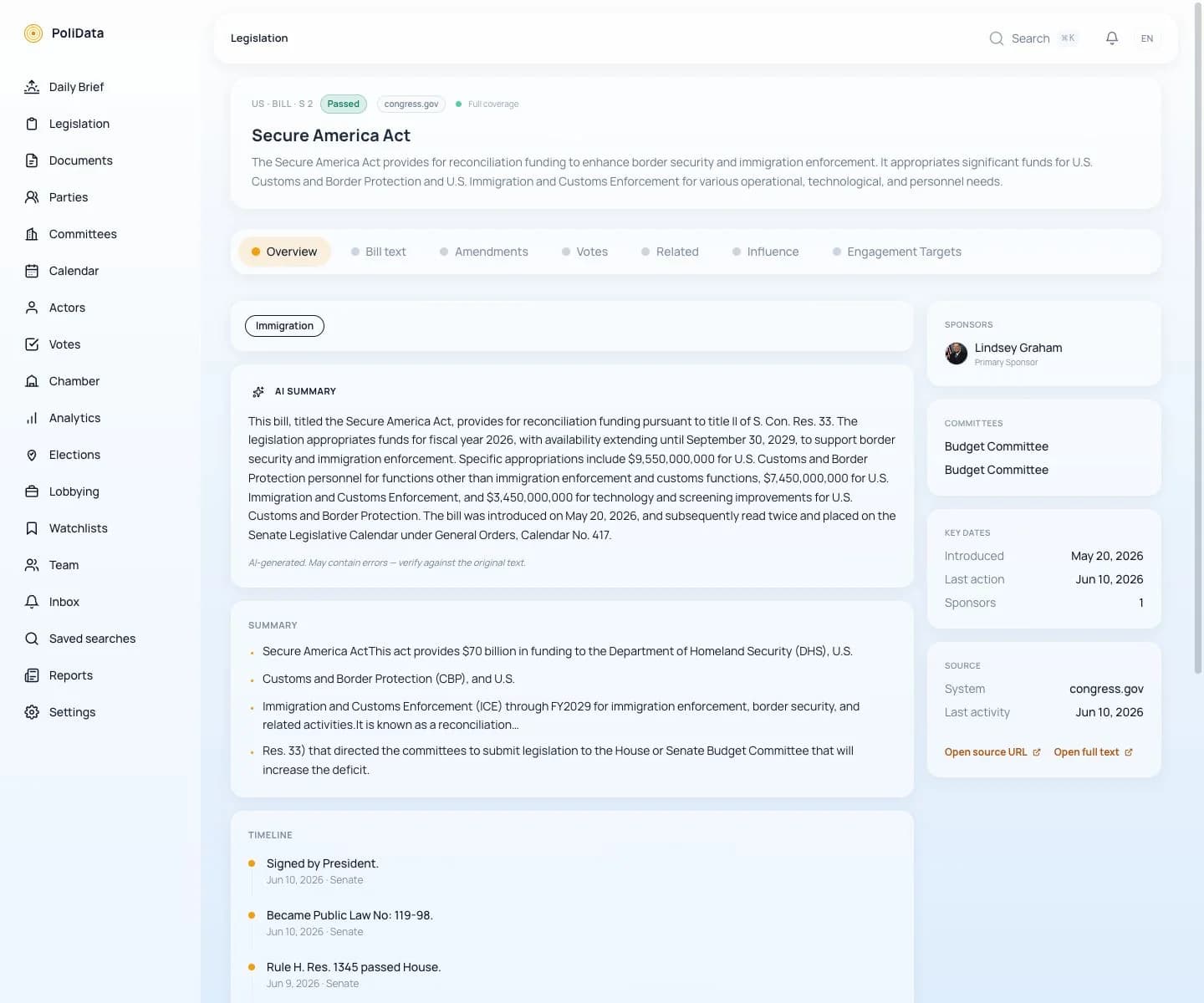Click 'Rule H. Res. 1345 passed House.' entry
Screen dimensions: 1204x1003
(354, 967)
